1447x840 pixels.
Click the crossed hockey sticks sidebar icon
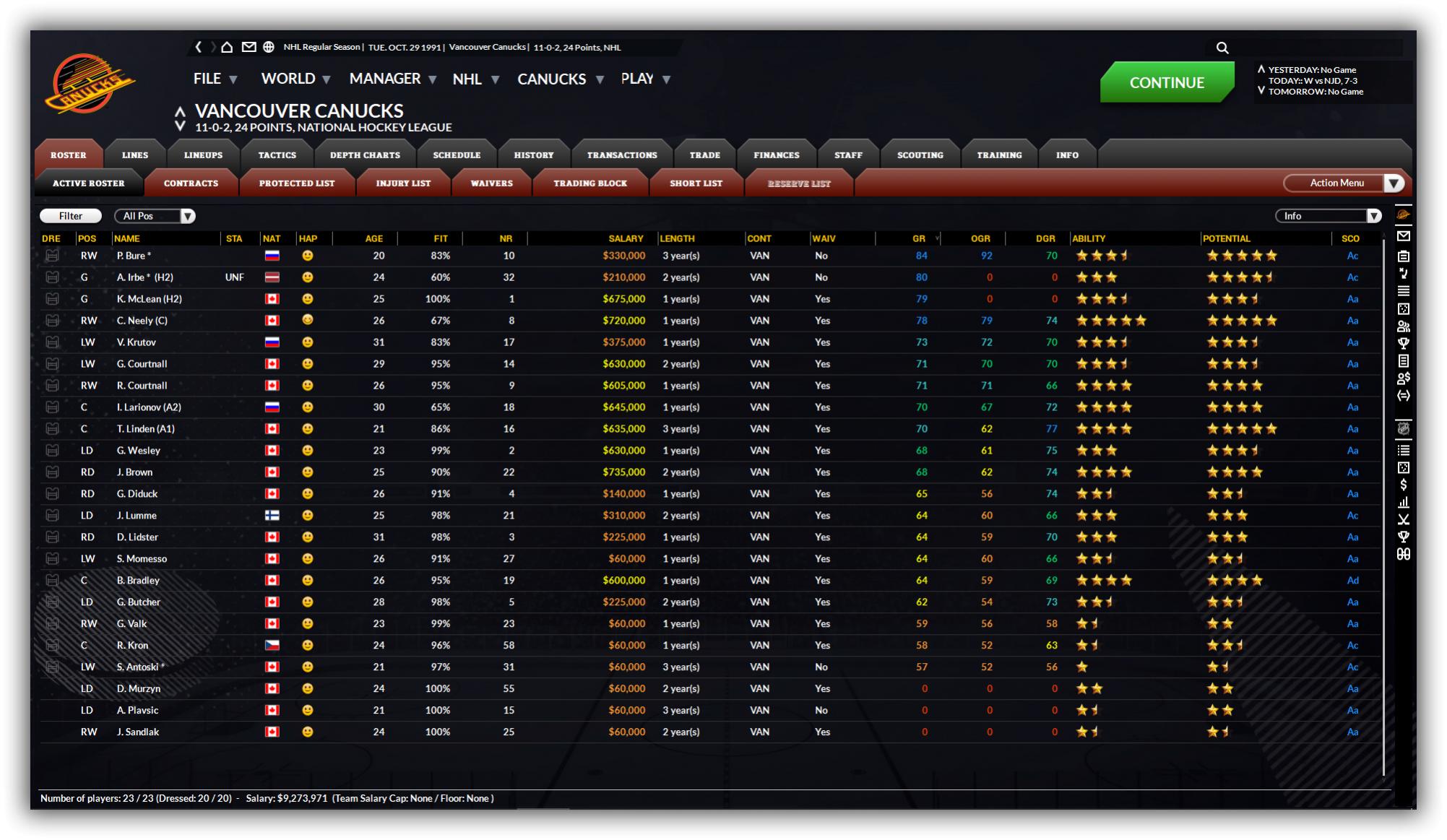[1403, 519]
